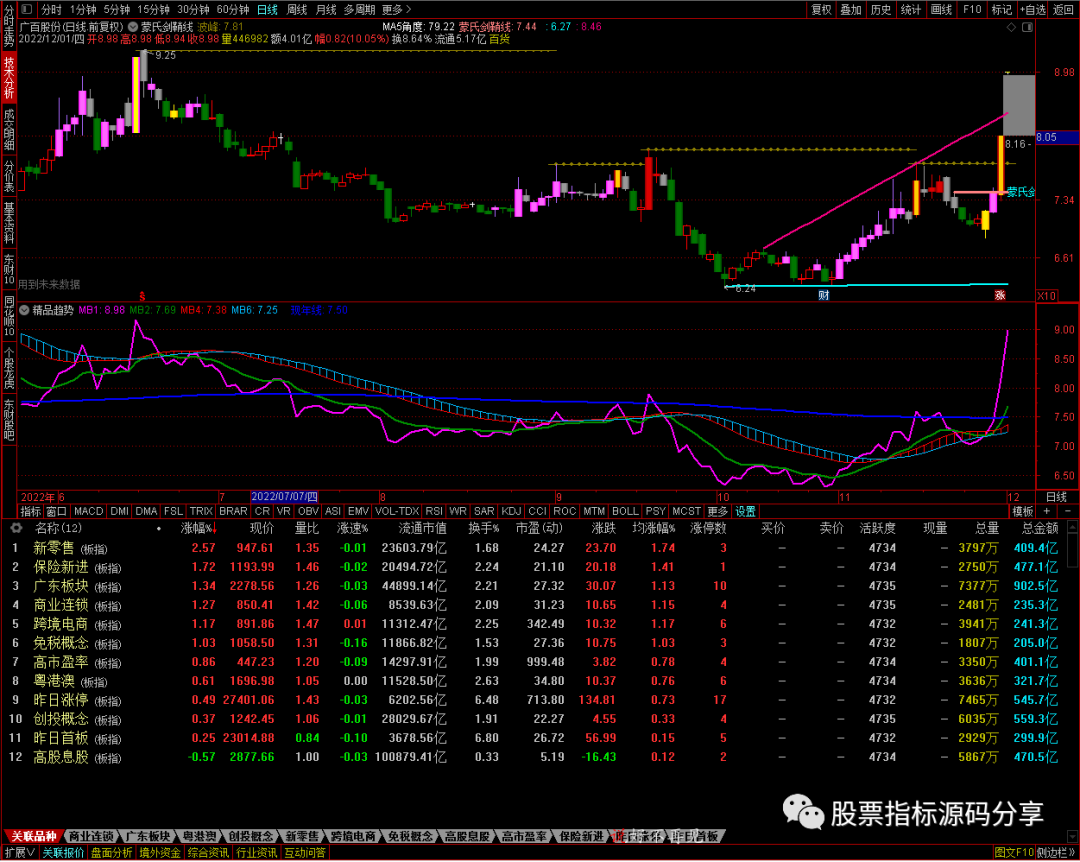
Task: Click the red $ marker below the chart
Action: click(143, 296)
